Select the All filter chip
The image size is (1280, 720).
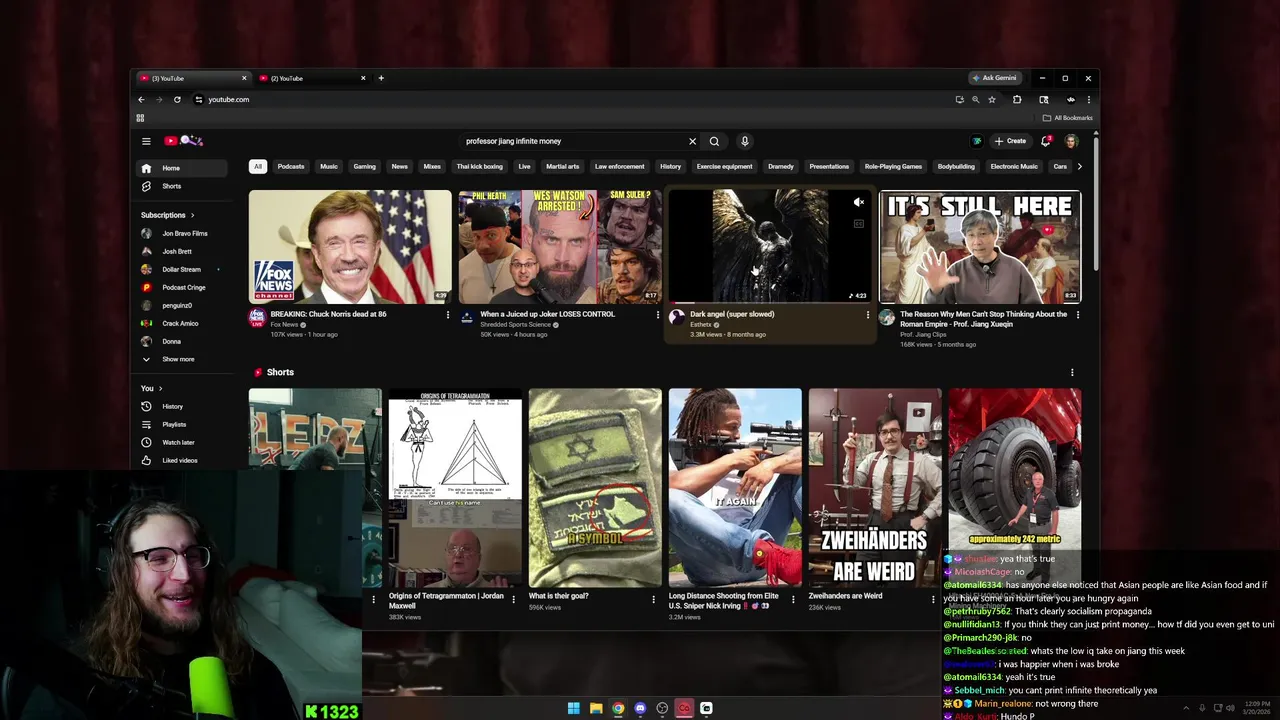tap(258, 167)
